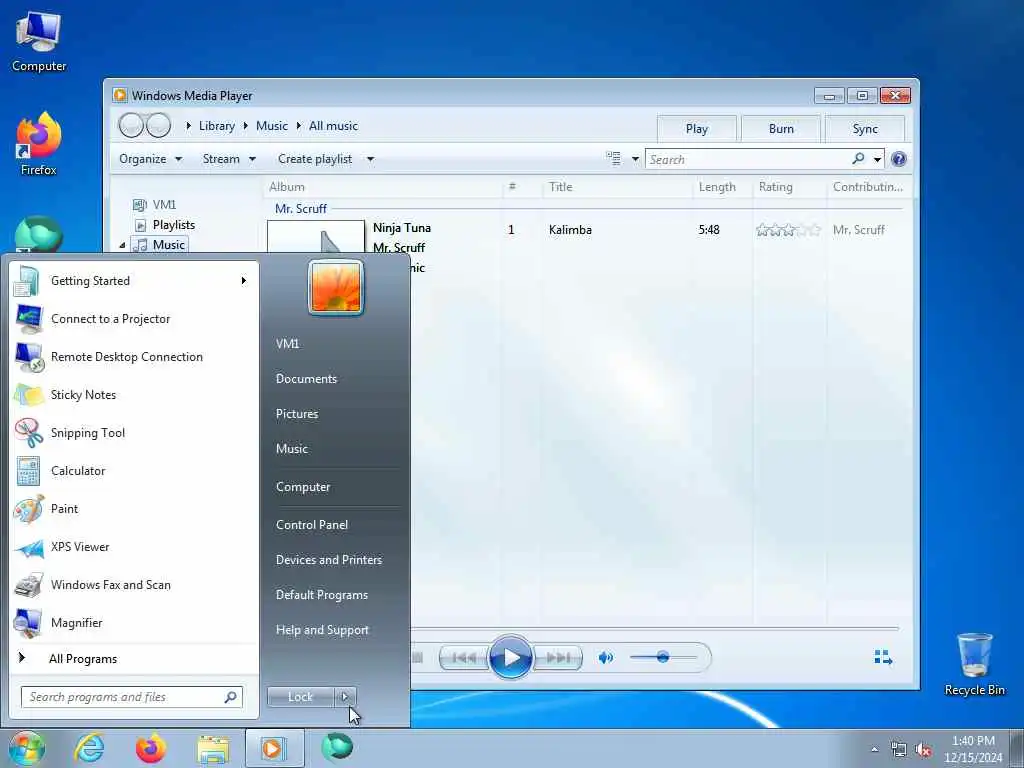The image size is (1024, 768).
Task: Open the Library breadcrumb menu
Action: pyautogui.click(x=216, y=126)
